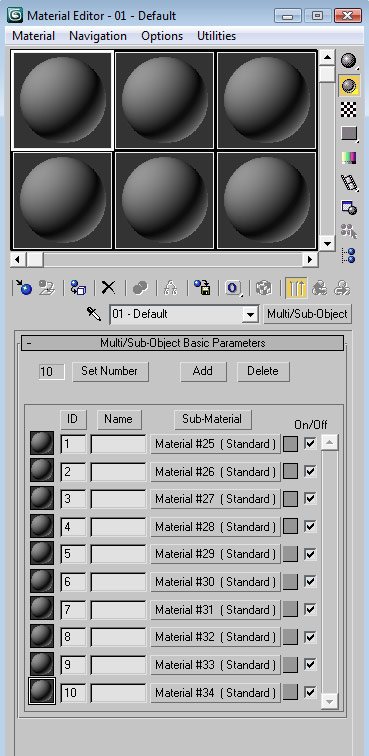Click the Name column sort button
Image resolution: width=369 pixels, height=756 pixels.
[119, 419]
